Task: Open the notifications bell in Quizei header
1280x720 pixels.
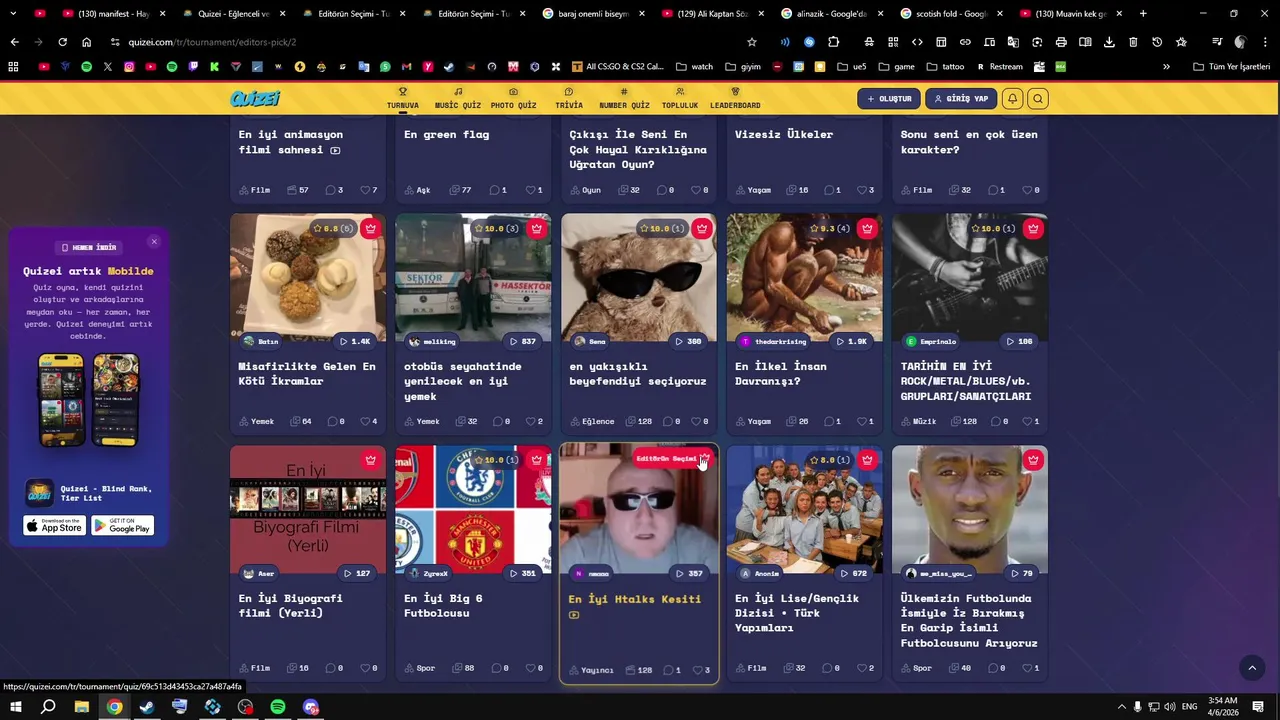Action: coord(1012,99)
